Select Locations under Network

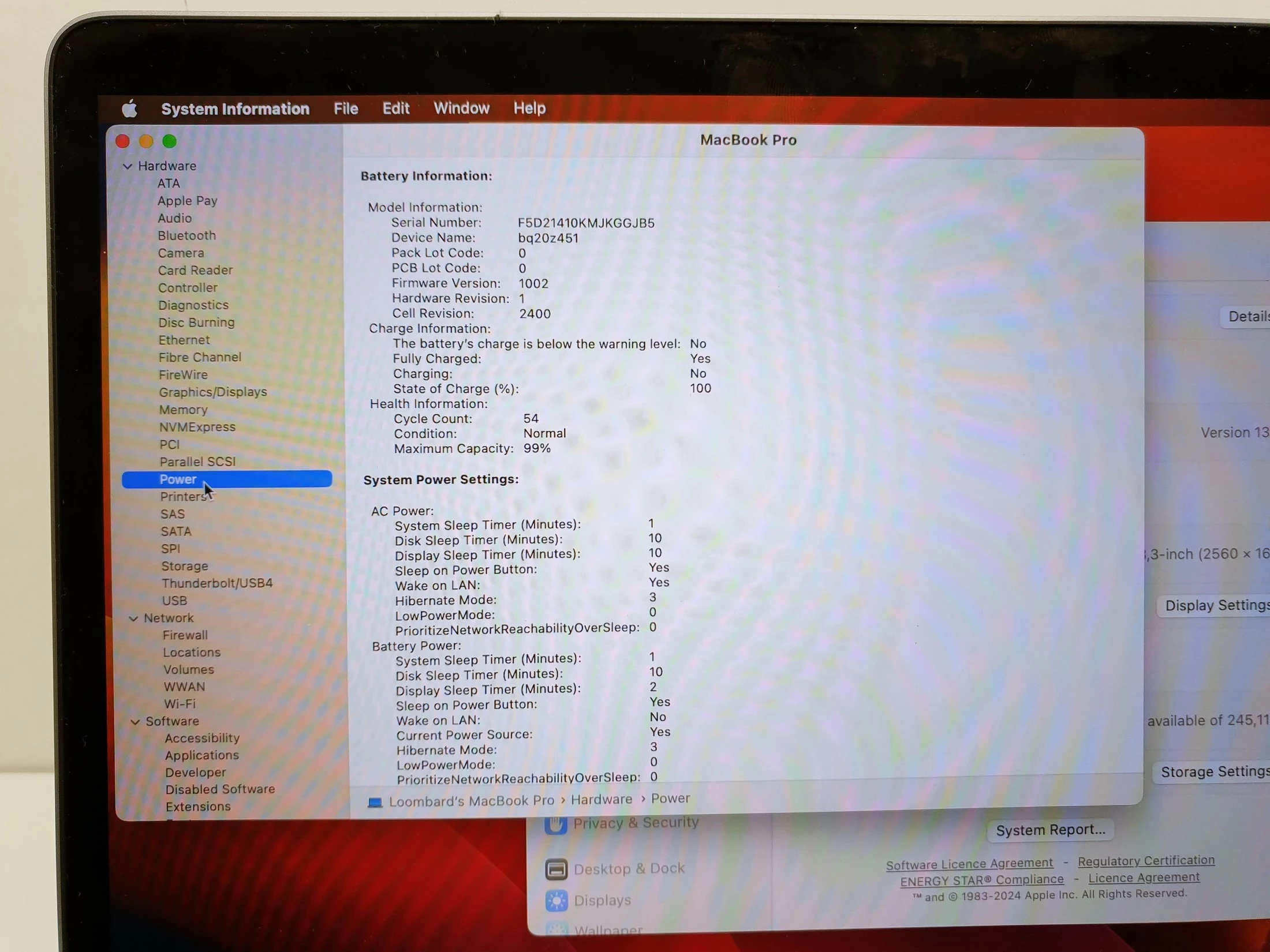pyautogui.click(x=192, y=653)
